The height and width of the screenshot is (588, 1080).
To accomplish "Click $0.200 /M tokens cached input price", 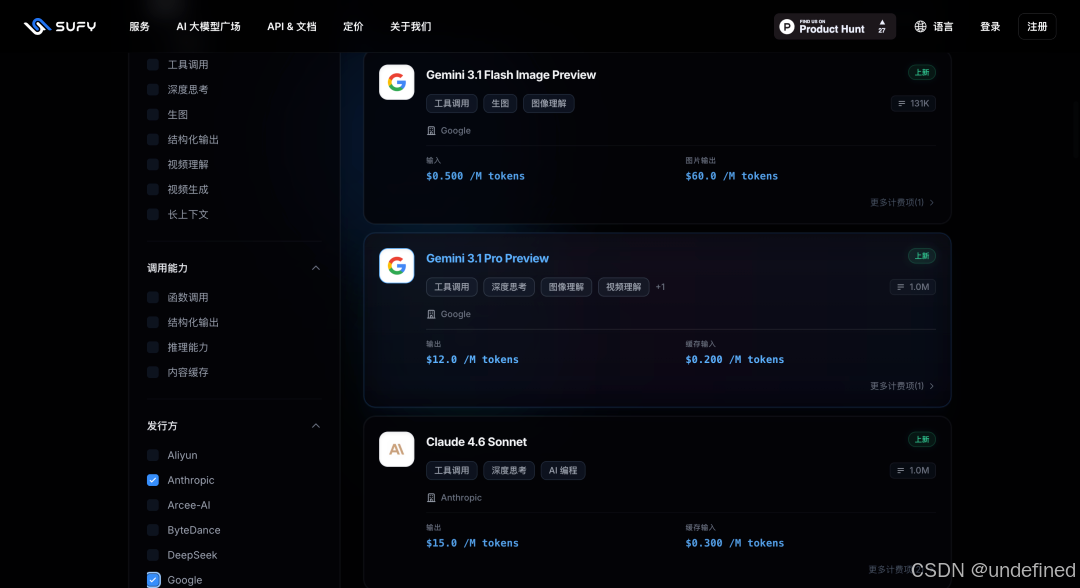I will [734, 359].
